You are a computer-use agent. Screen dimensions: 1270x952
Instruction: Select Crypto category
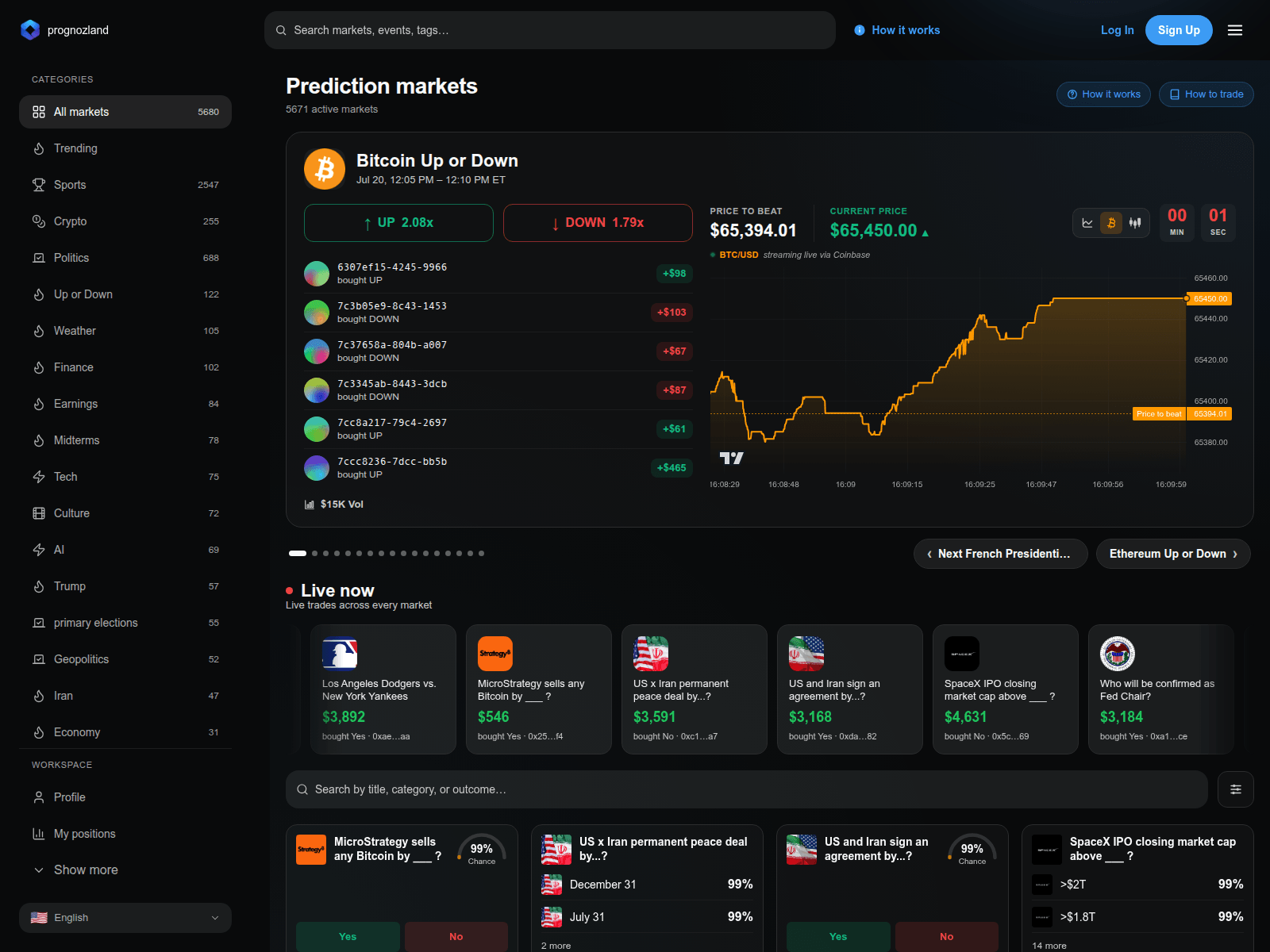125,221
